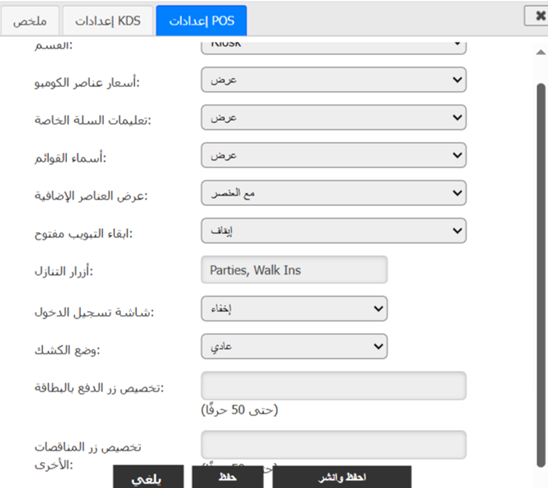Expand the أسعار عناصر الكومبو dropdown

pos(334,80)
